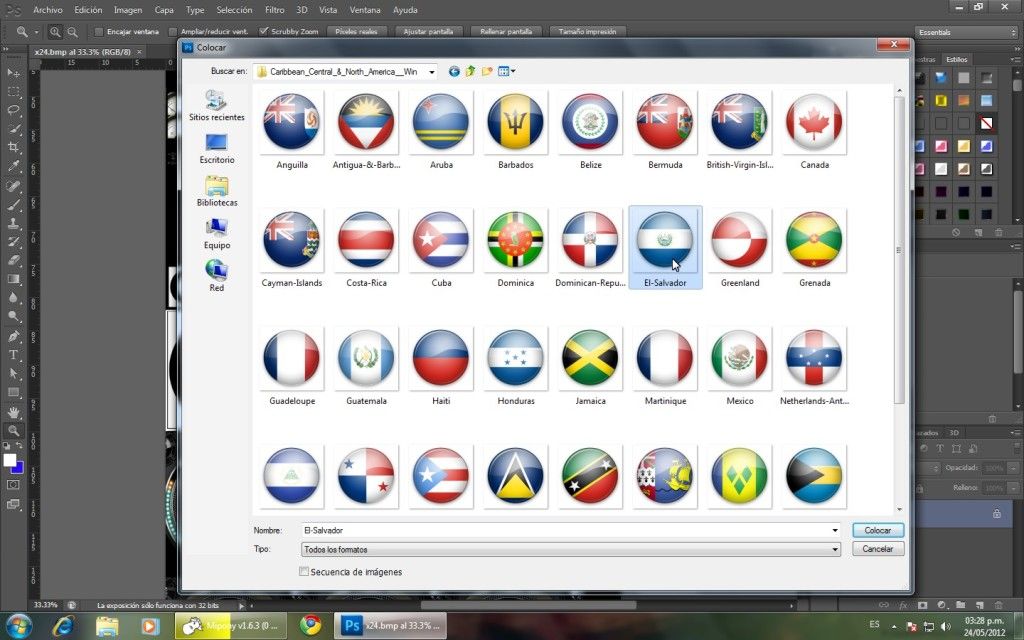The image size is (1024, 640).
Task: Enable Encajar ventana checkbox
Action: [x=99, y=31]
